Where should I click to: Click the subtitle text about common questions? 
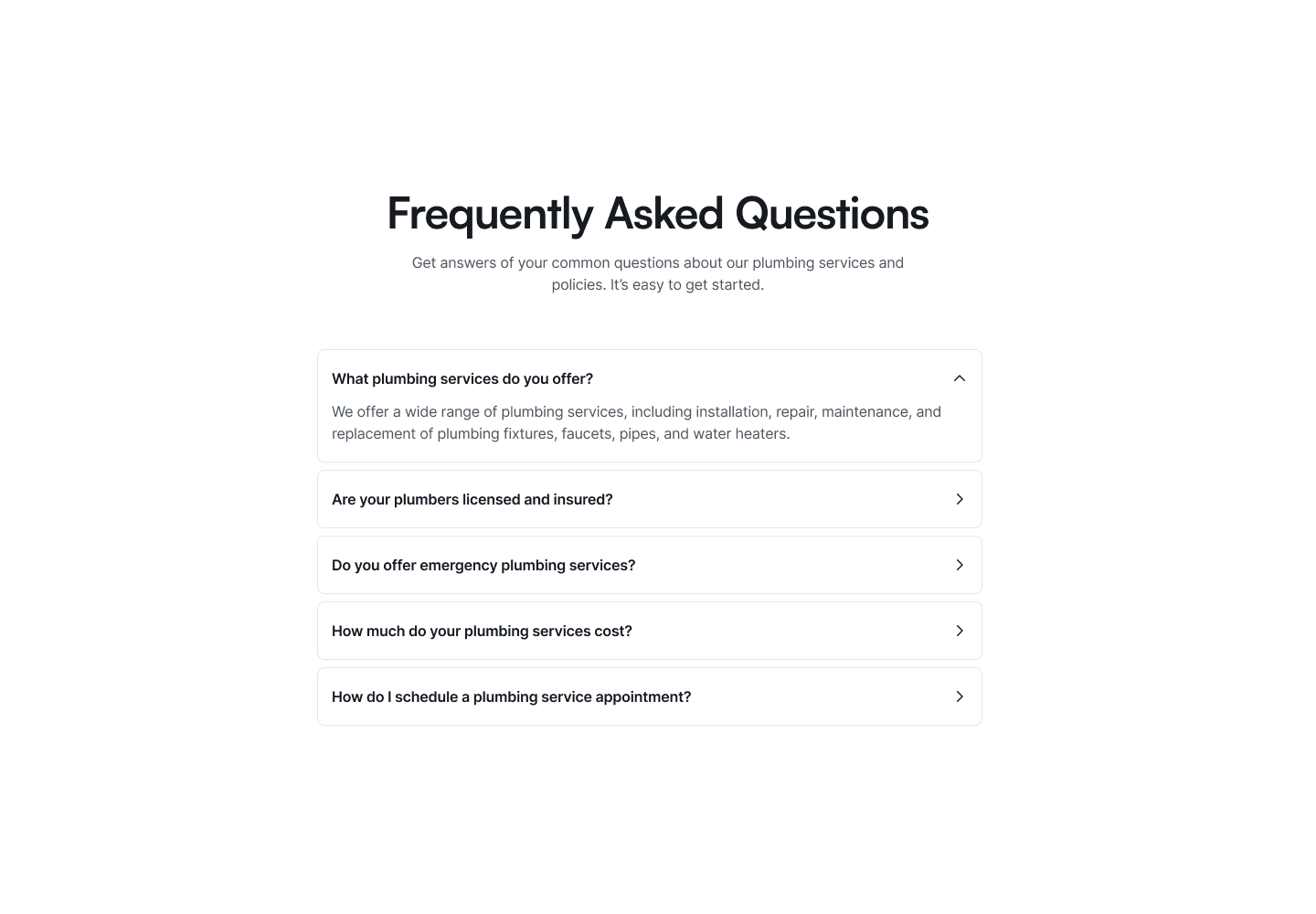pyautogui.click(x=657, y=273)
